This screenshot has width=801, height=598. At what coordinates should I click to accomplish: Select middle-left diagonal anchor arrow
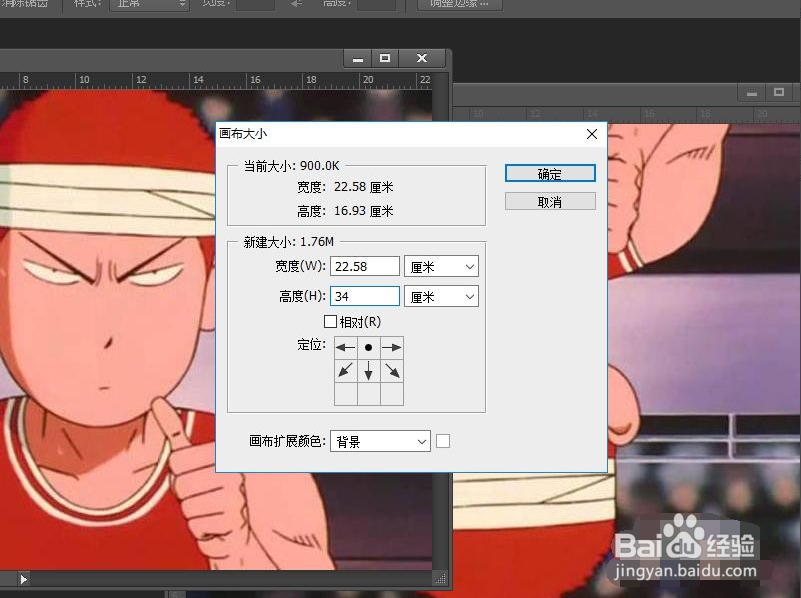pyautogui.click(x=346, y=371)
